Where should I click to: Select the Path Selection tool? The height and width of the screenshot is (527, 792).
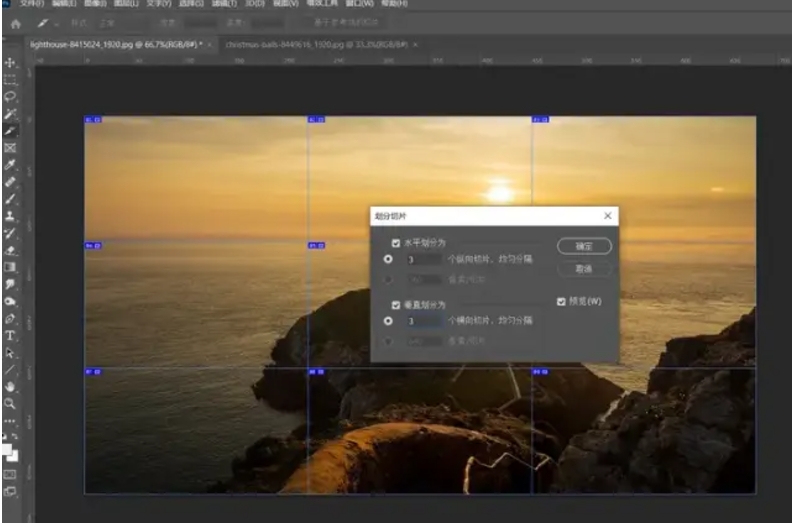click(10, 353)
